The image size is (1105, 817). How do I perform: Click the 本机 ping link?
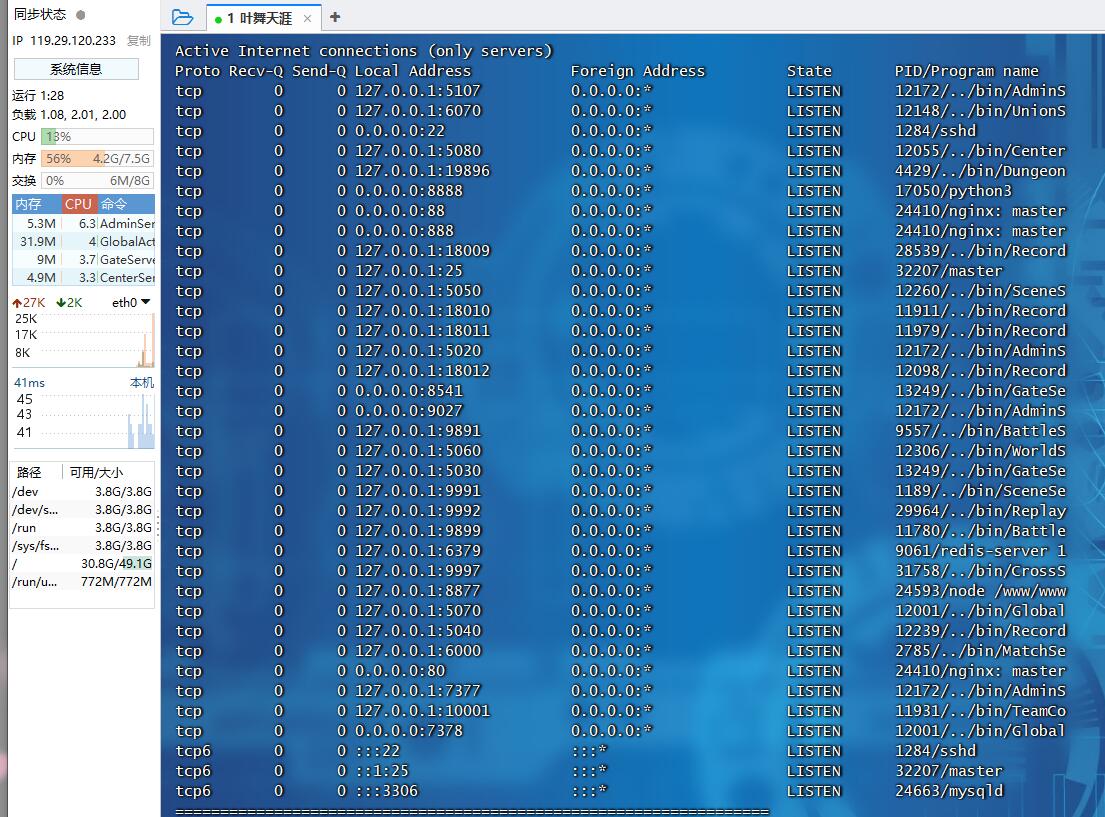point(142,382)
